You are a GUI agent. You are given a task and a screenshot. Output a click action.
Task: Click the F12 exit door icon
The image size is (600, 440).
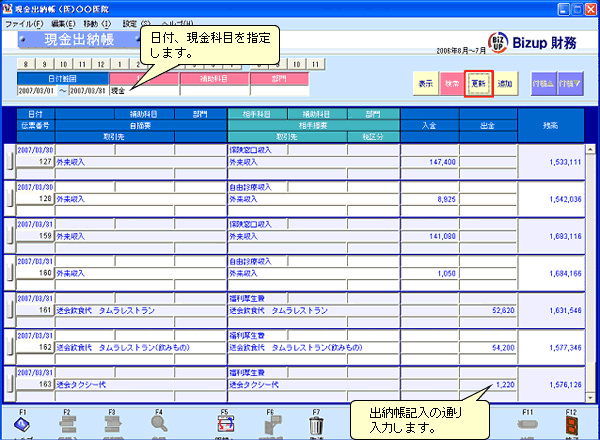(x=572, y=425)
